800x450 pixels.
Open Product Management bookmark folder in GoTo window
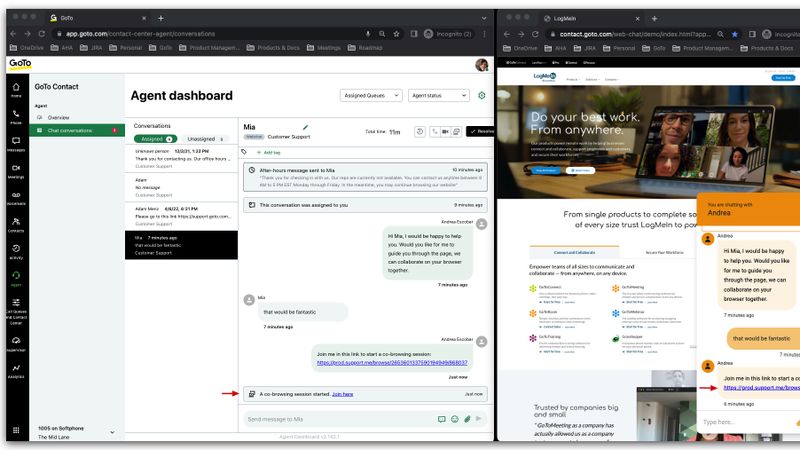[x=209, y=48]
